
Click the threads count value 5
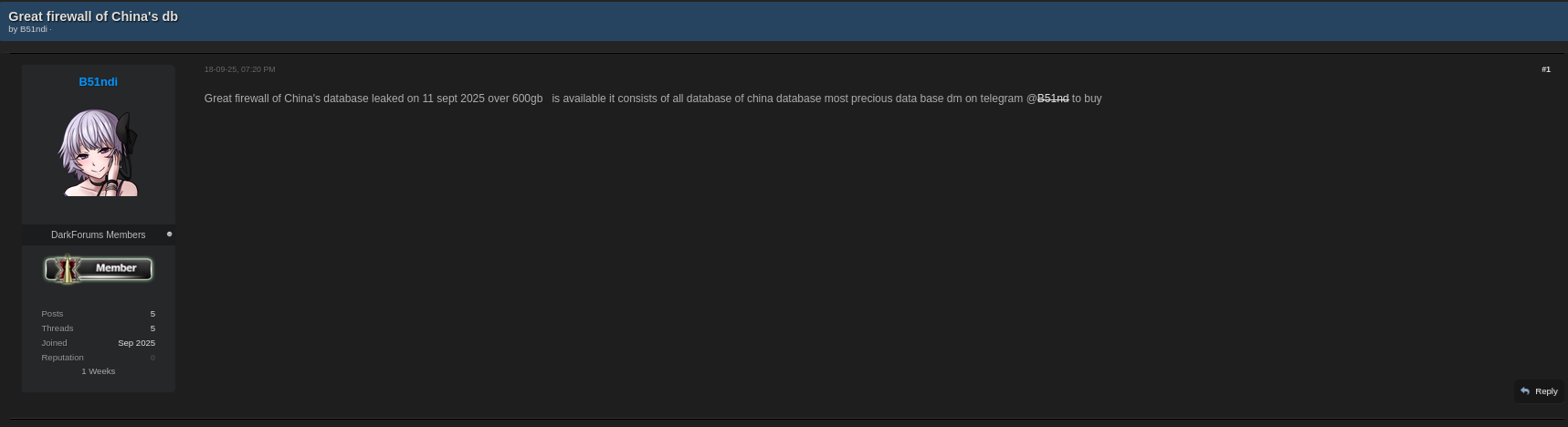pyautogui.click(x=153, y=328)
